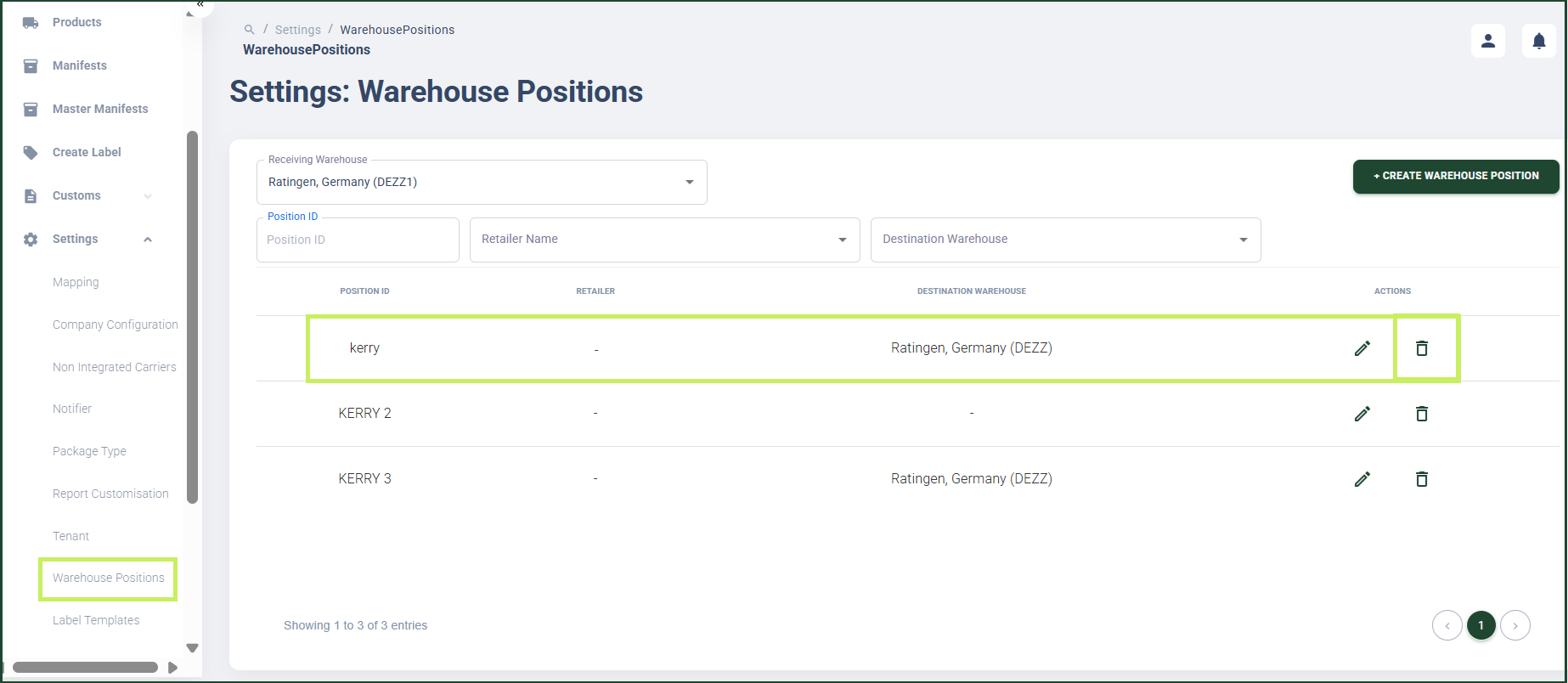1568x683 pixels.
Task: Open the notifications bell
Action: click(1539, 41)
